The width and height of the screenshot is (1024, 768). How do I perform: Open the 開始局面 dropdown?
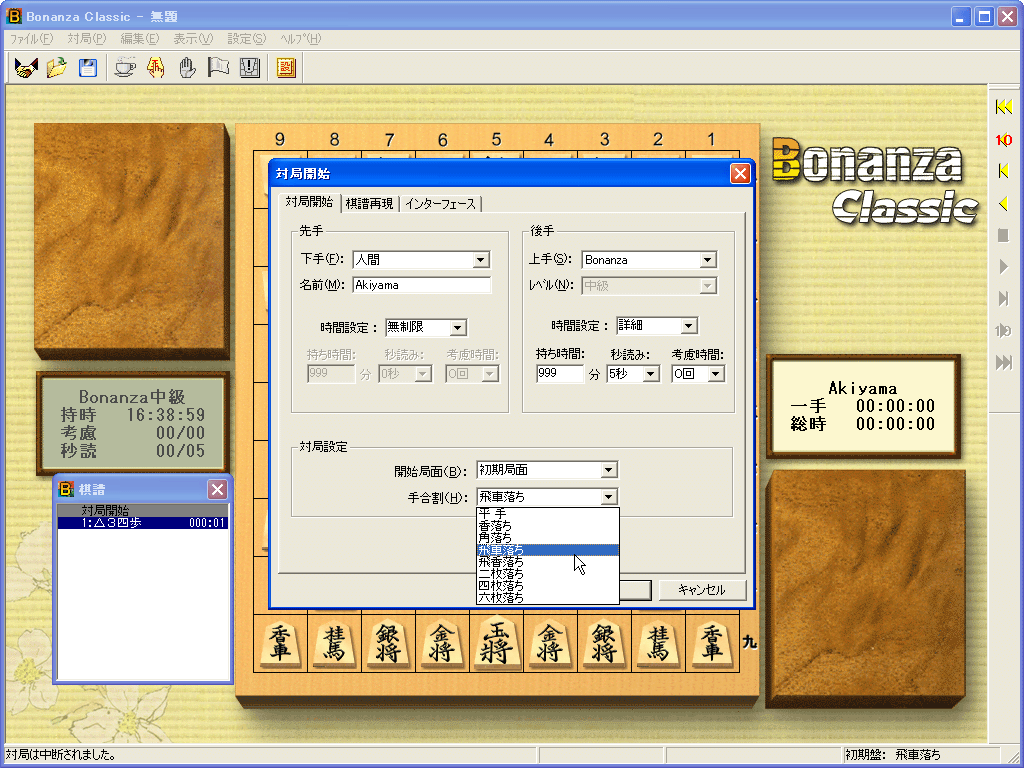pyautogui.click(x=609, y=470)
